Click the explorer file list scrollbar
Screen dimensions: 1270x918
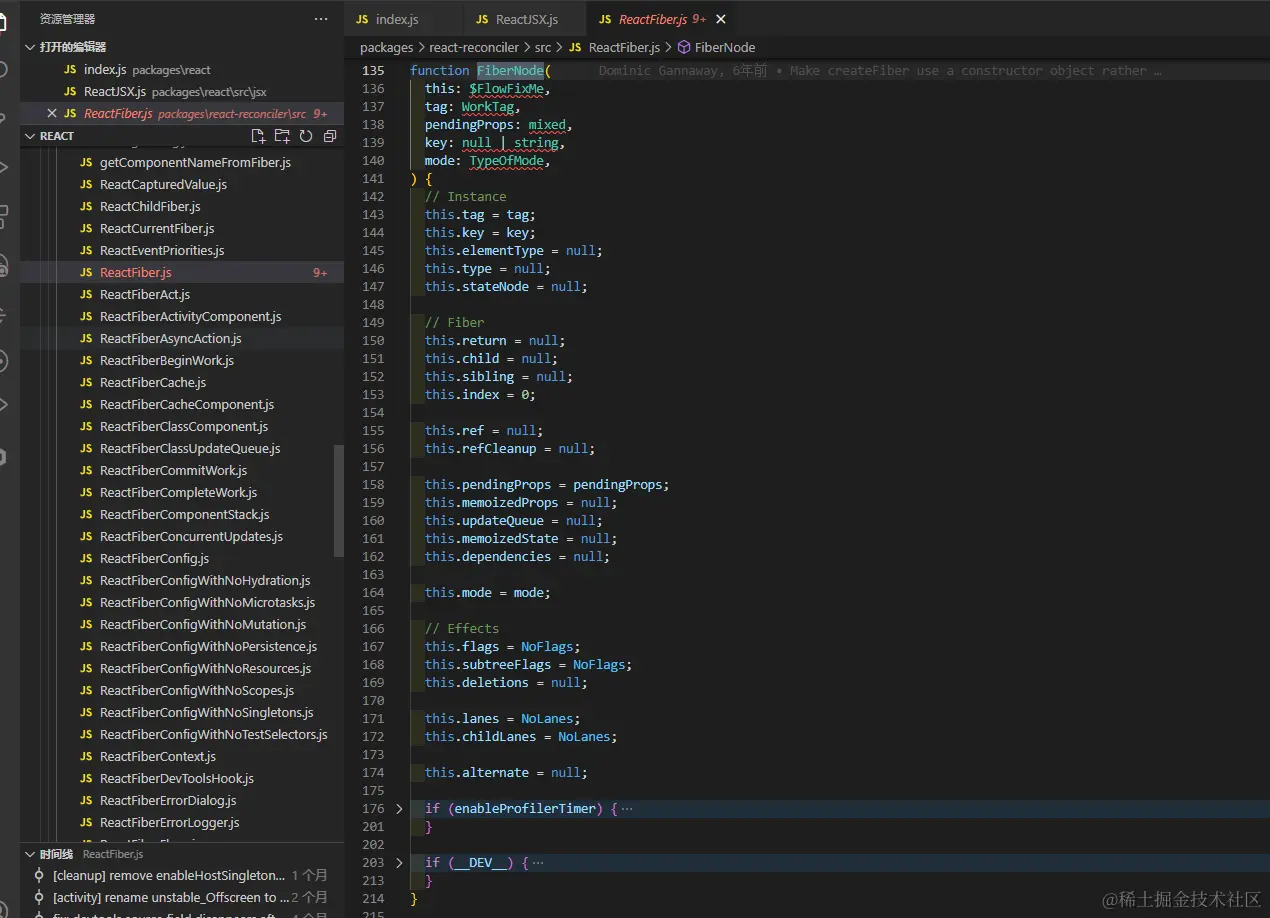tap(338, 500)
